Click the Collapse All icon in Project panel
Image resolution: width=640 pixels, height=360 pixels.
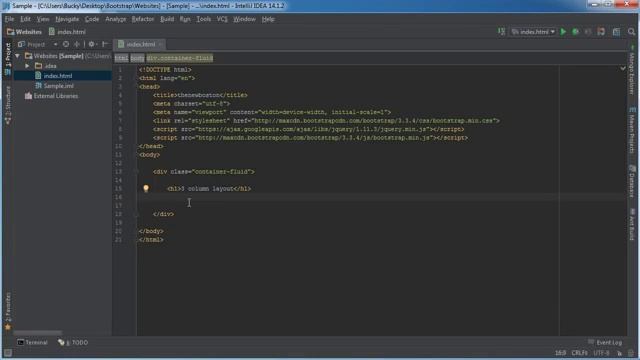point(77,44)
